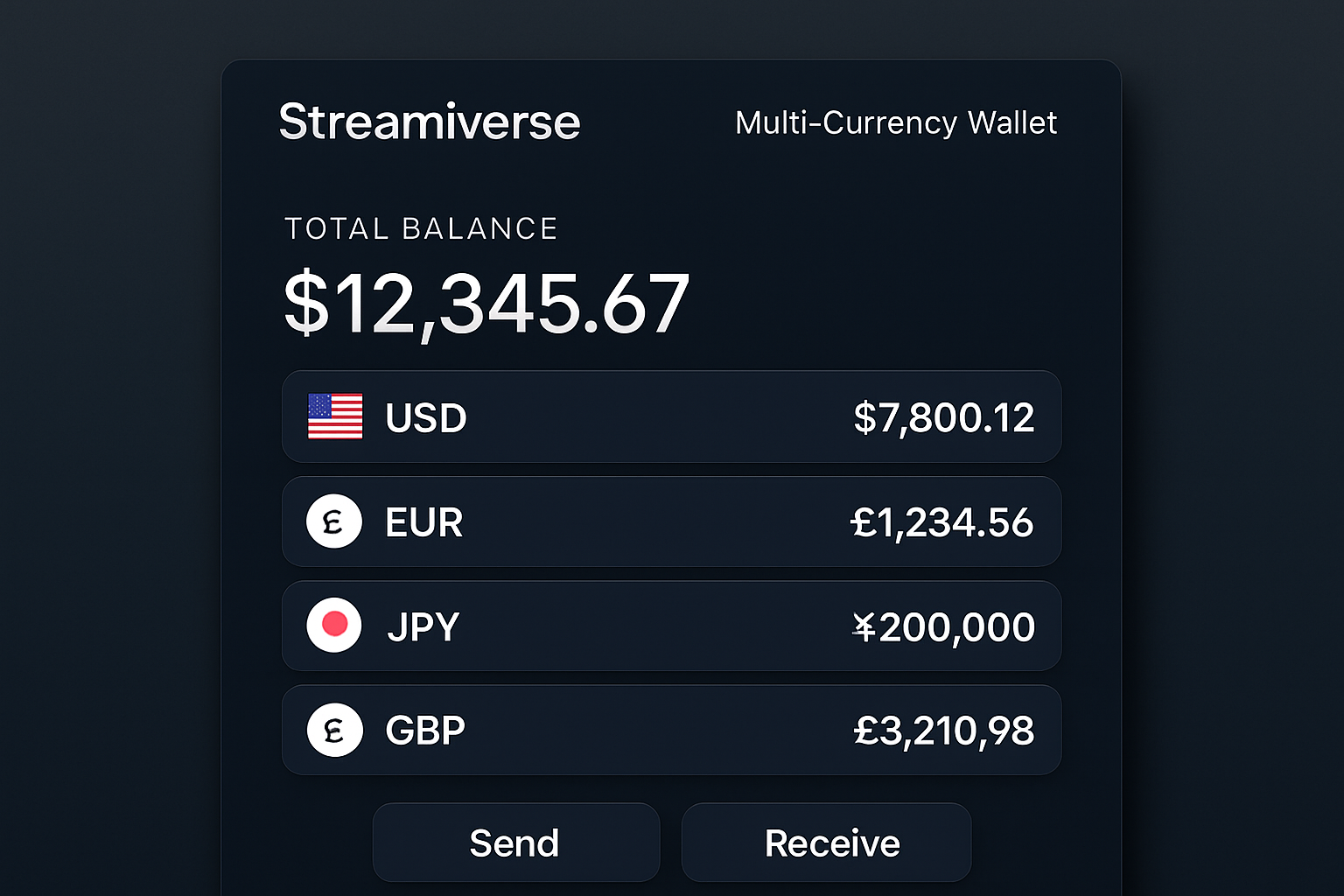The image size is (1344, 896).
Task: Click the Receive button
Action: pos(826,842)
